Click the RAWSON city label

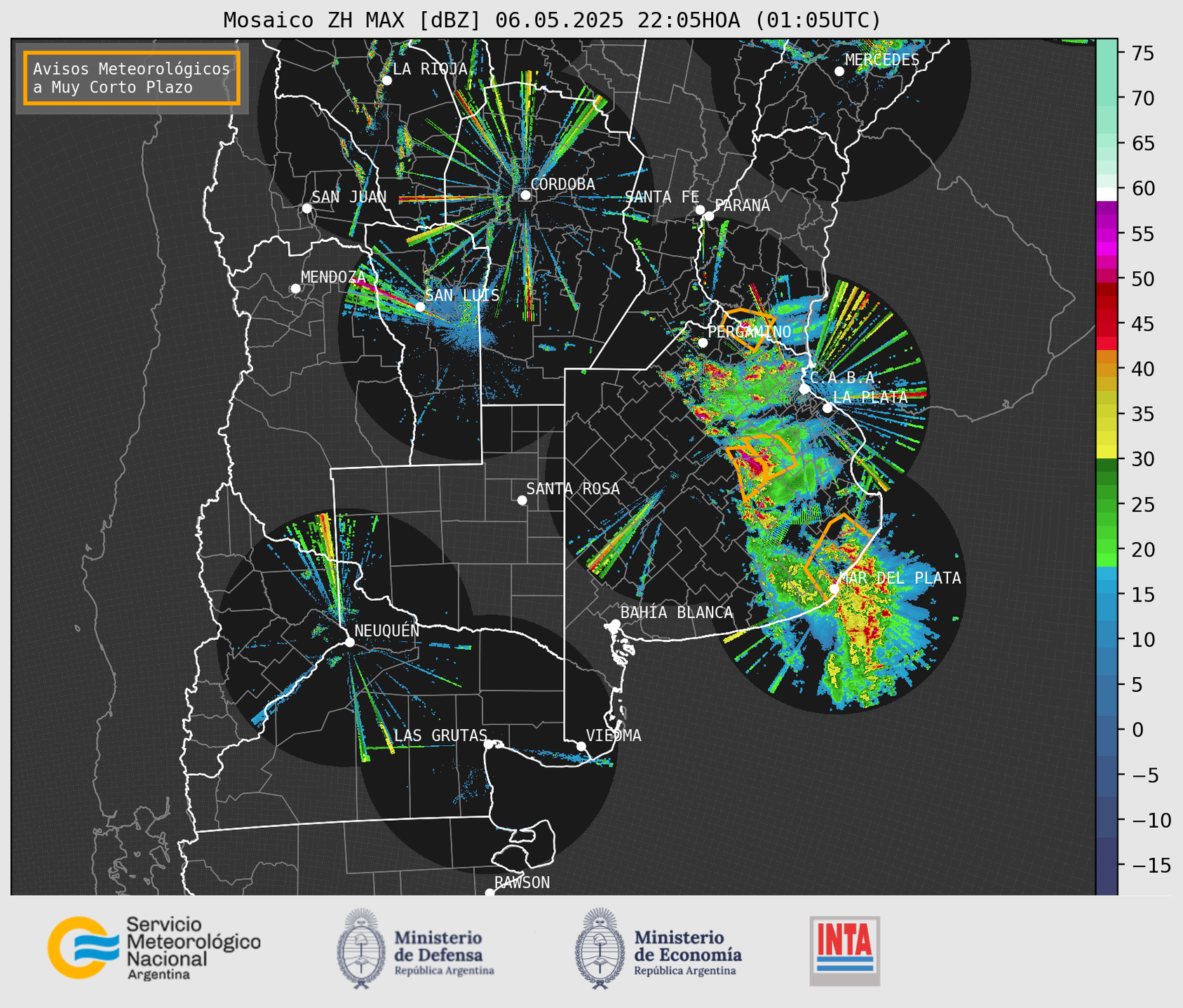(522, 883)
